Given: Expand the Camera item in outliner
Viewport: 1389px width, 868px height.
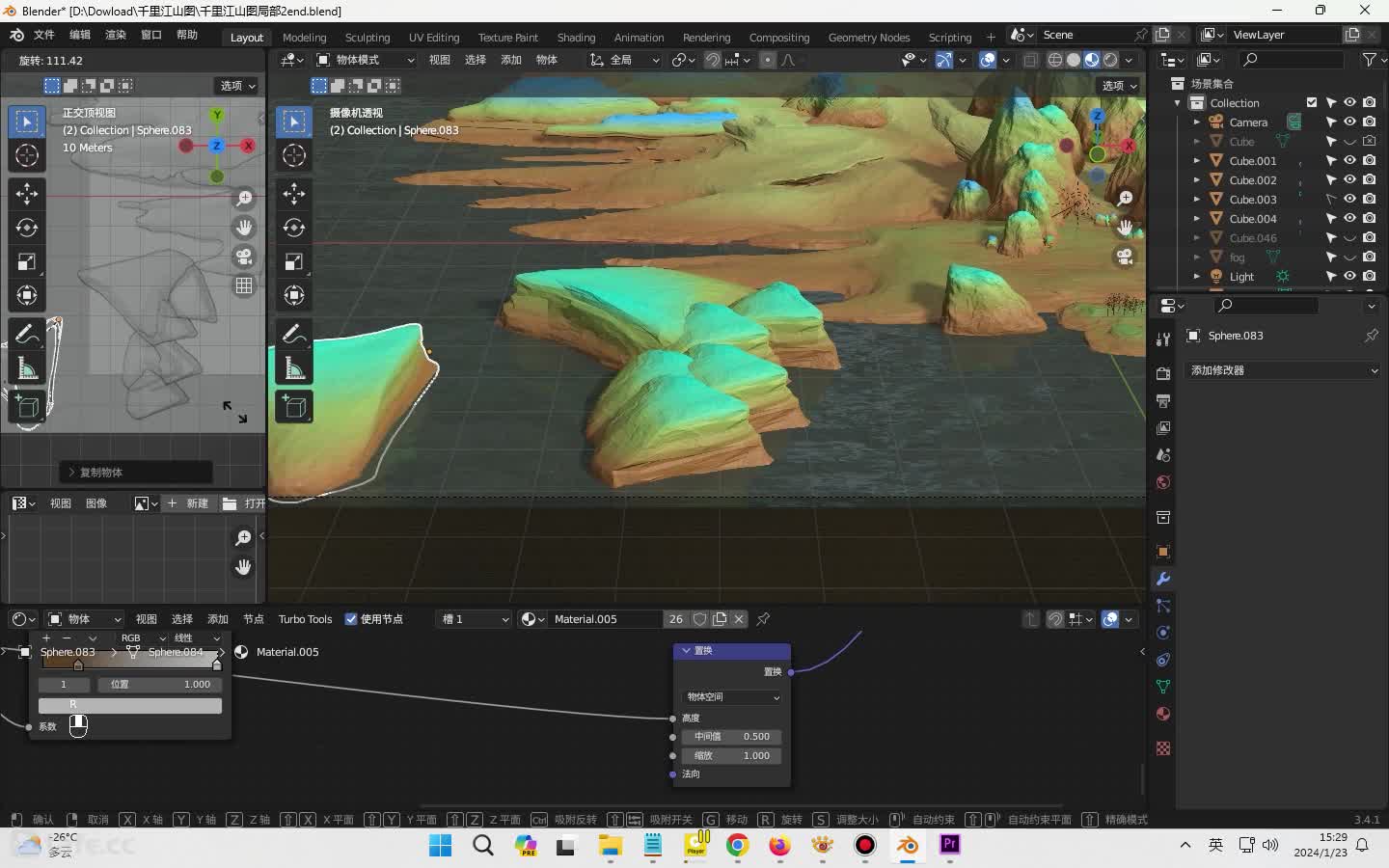Looking at the screenshot, I should point(1196,122).
